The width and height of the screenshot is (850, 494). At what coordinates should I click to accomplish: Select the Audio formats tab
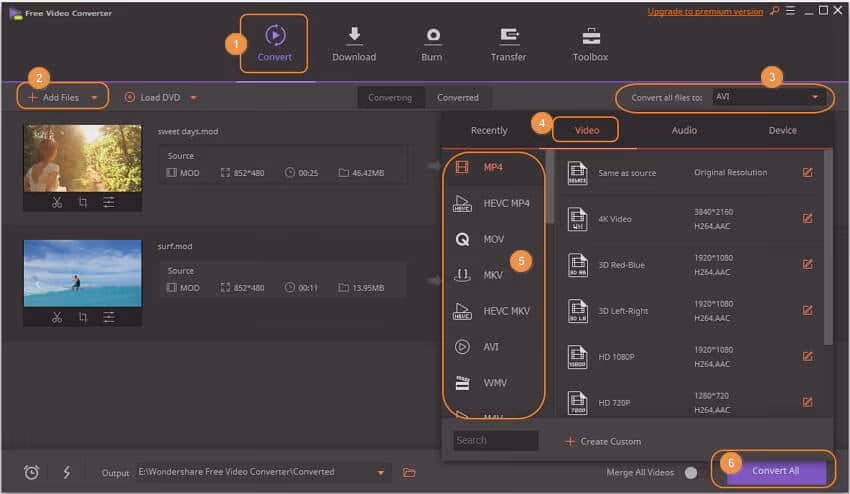[684, 130]
